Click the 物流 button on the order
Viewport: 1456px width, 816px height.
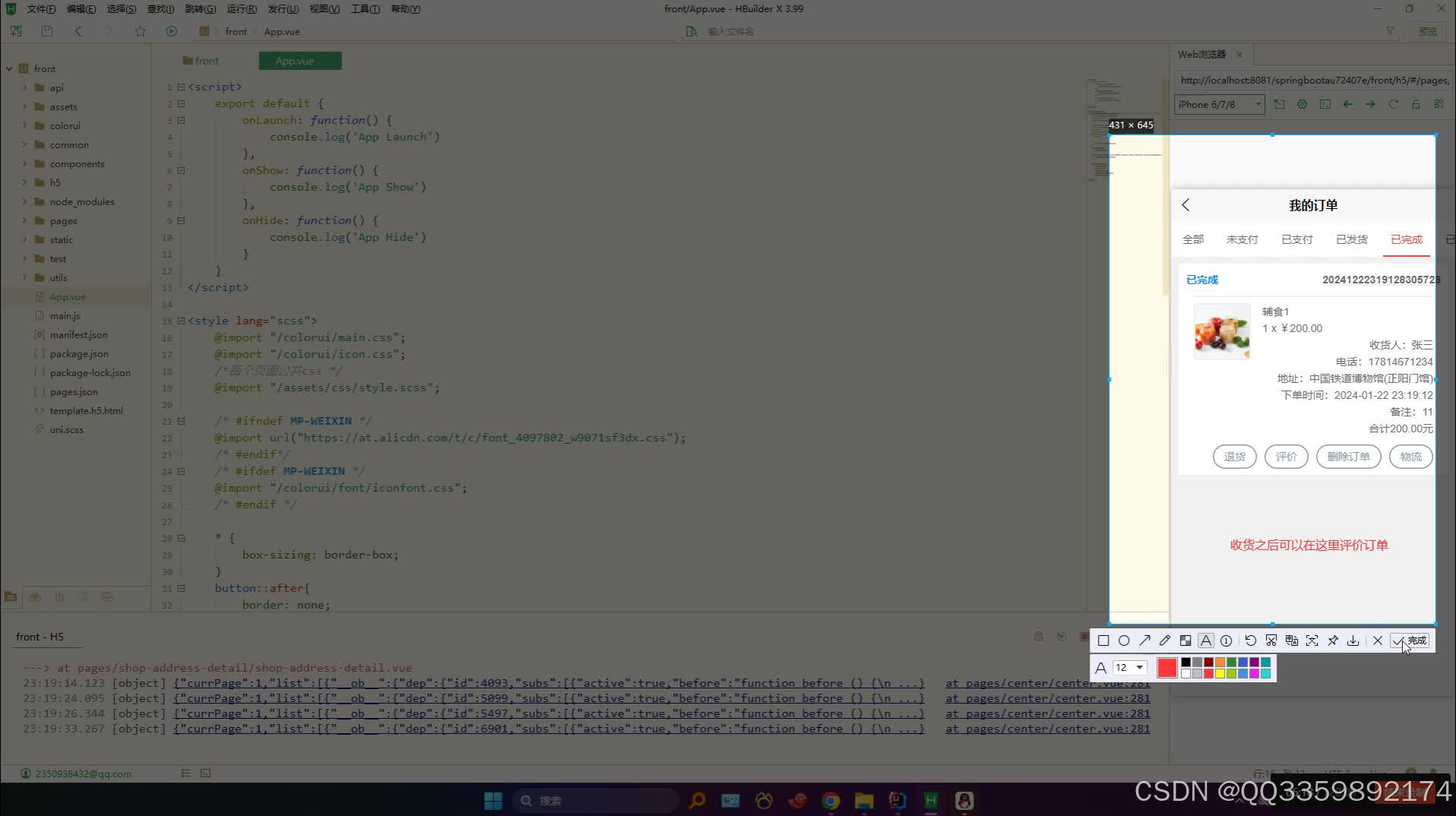click(1410, 457)
